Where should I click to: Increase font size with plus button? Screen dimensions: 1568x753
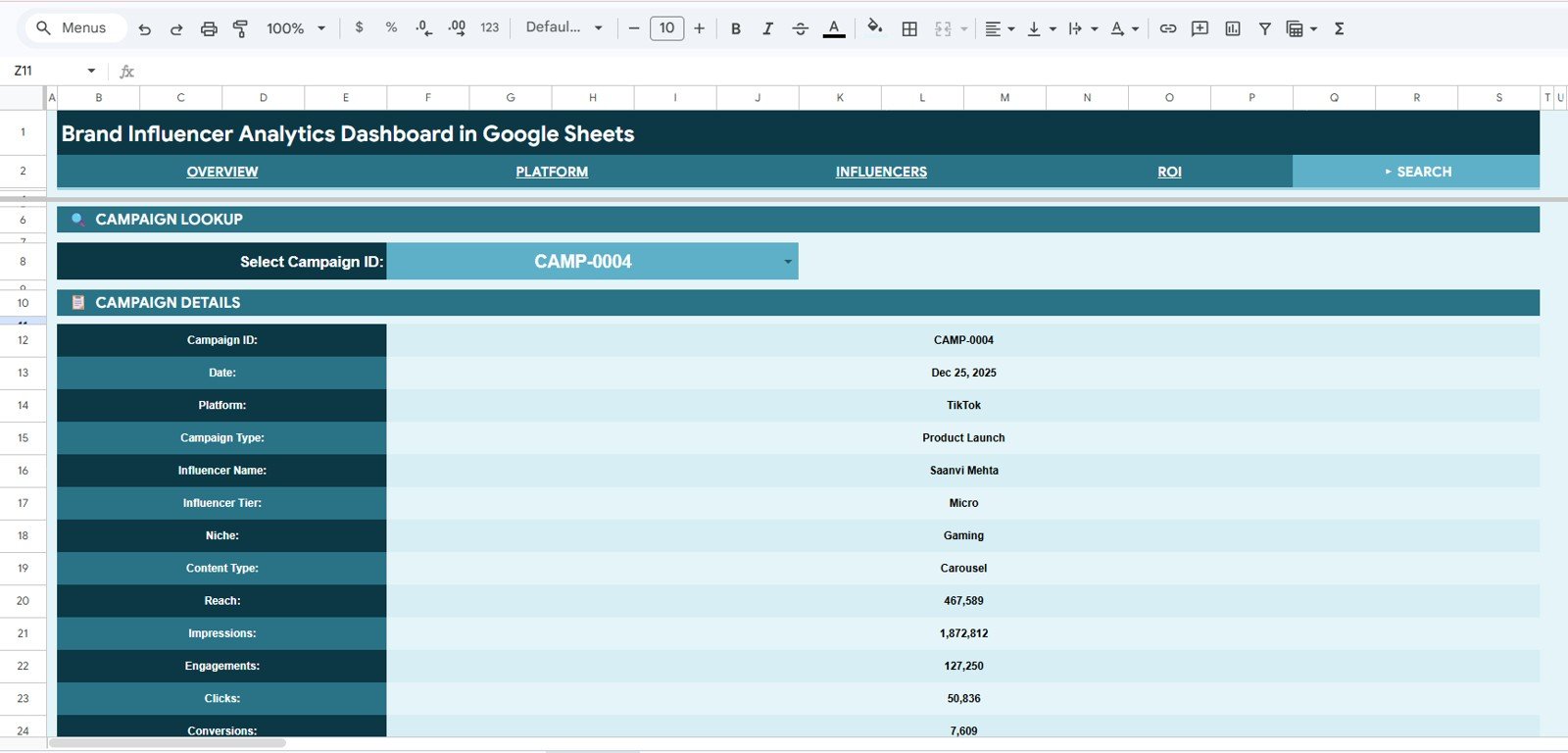(x=700, y=28)
